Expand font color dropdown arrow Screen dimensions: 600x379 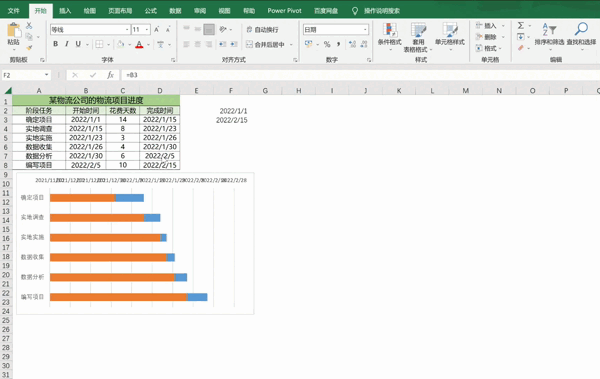coord(148,45)
